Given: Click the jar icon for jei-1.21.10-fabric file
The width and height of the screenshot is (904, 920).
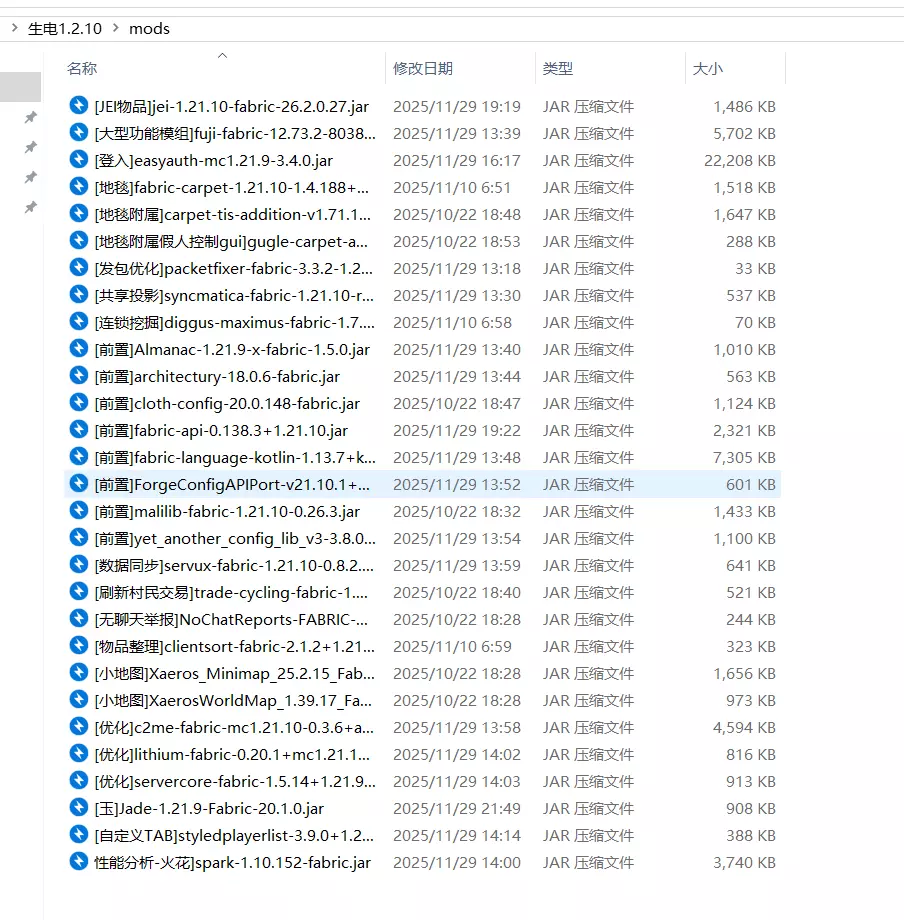Looking at the screenshot, I should pos(79,106).
